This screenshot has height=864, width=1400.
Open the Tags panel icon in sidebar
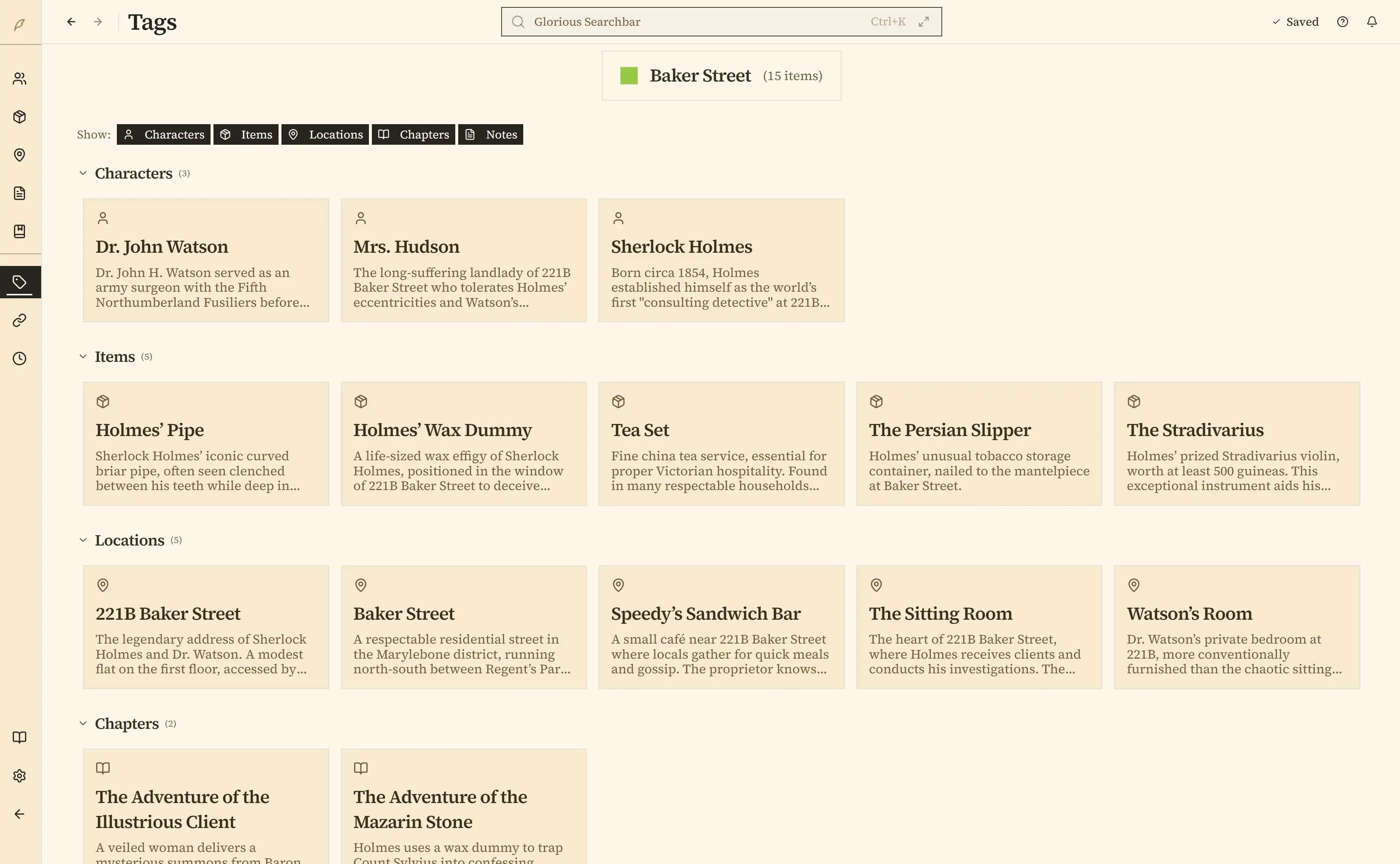(20, 281)
